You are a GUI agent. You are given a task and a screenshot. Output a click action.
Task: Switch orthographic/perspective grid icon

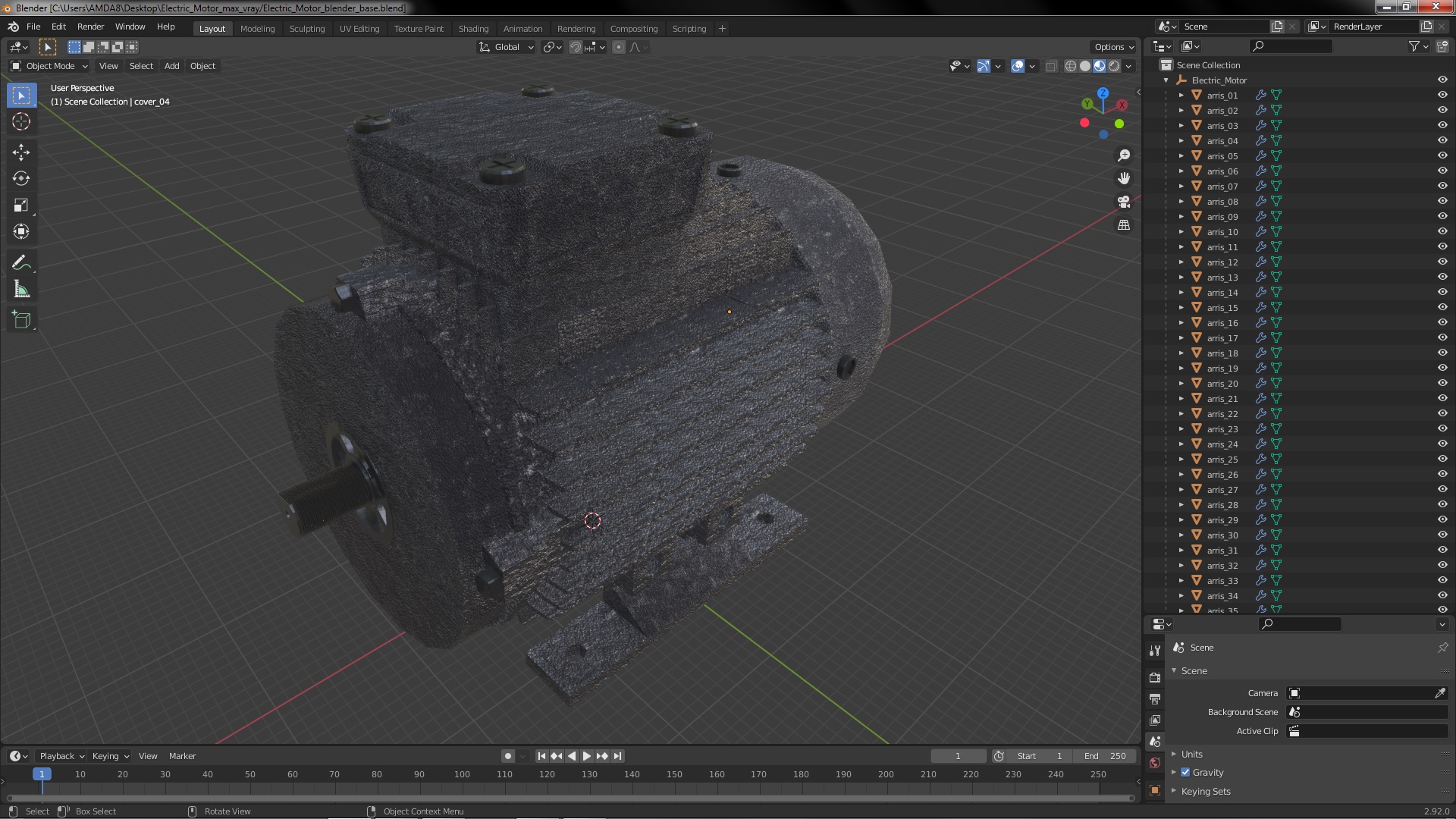click(1124, 225)
